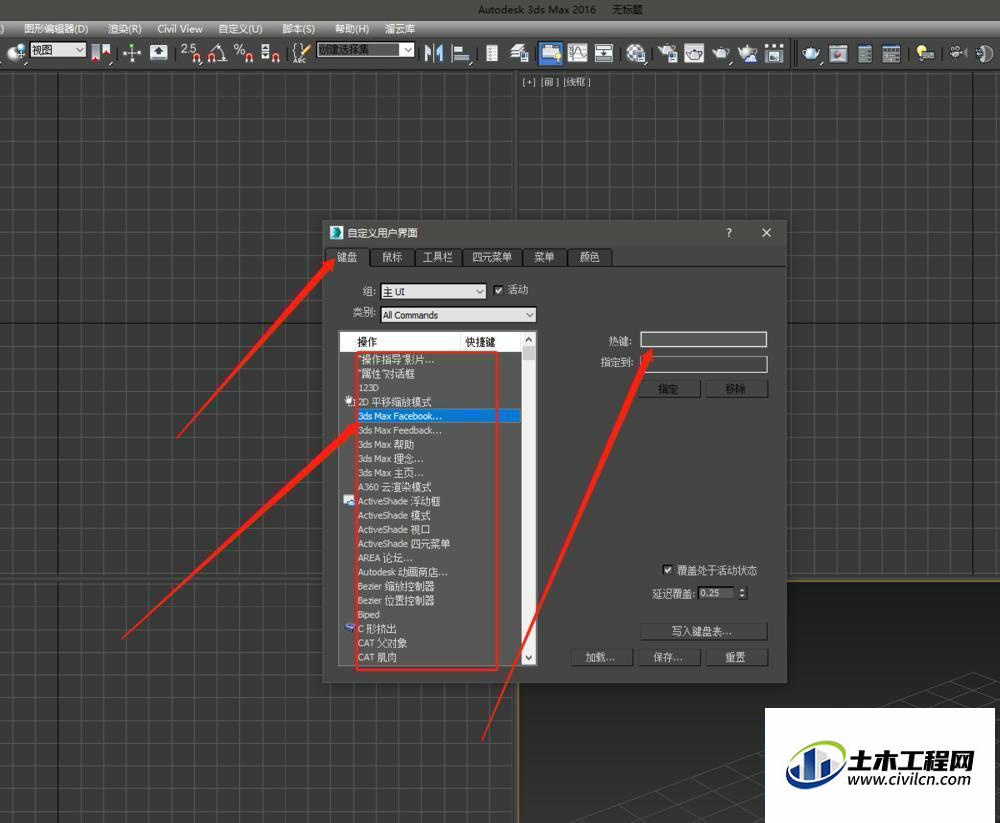The height and width of the screenshot is (823, 1000).
Task: Select the Select and Manipulate crosshair tool
Action: 132,52
